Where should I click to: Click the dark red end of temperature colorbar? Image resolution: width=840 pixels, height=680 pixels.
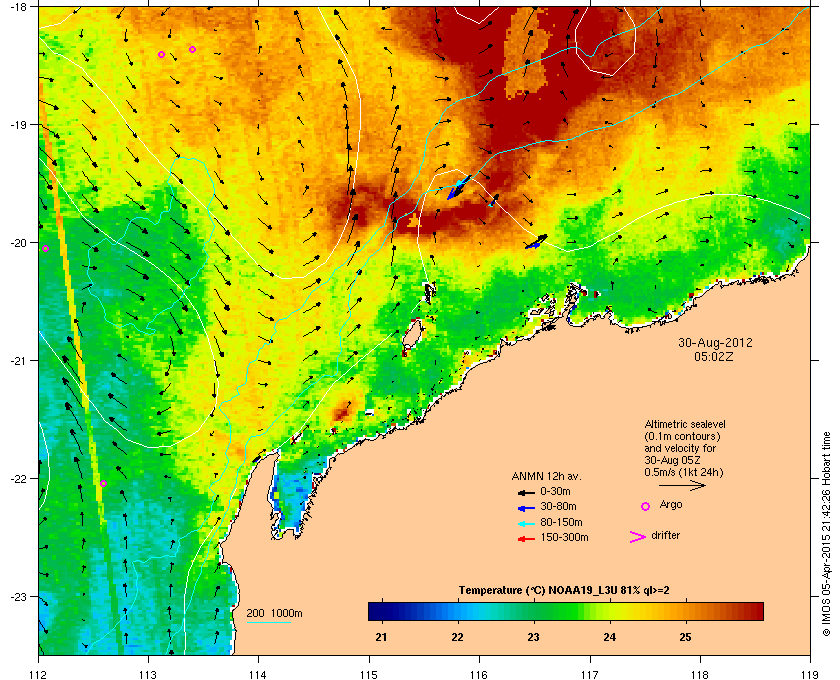coord(756,611)
